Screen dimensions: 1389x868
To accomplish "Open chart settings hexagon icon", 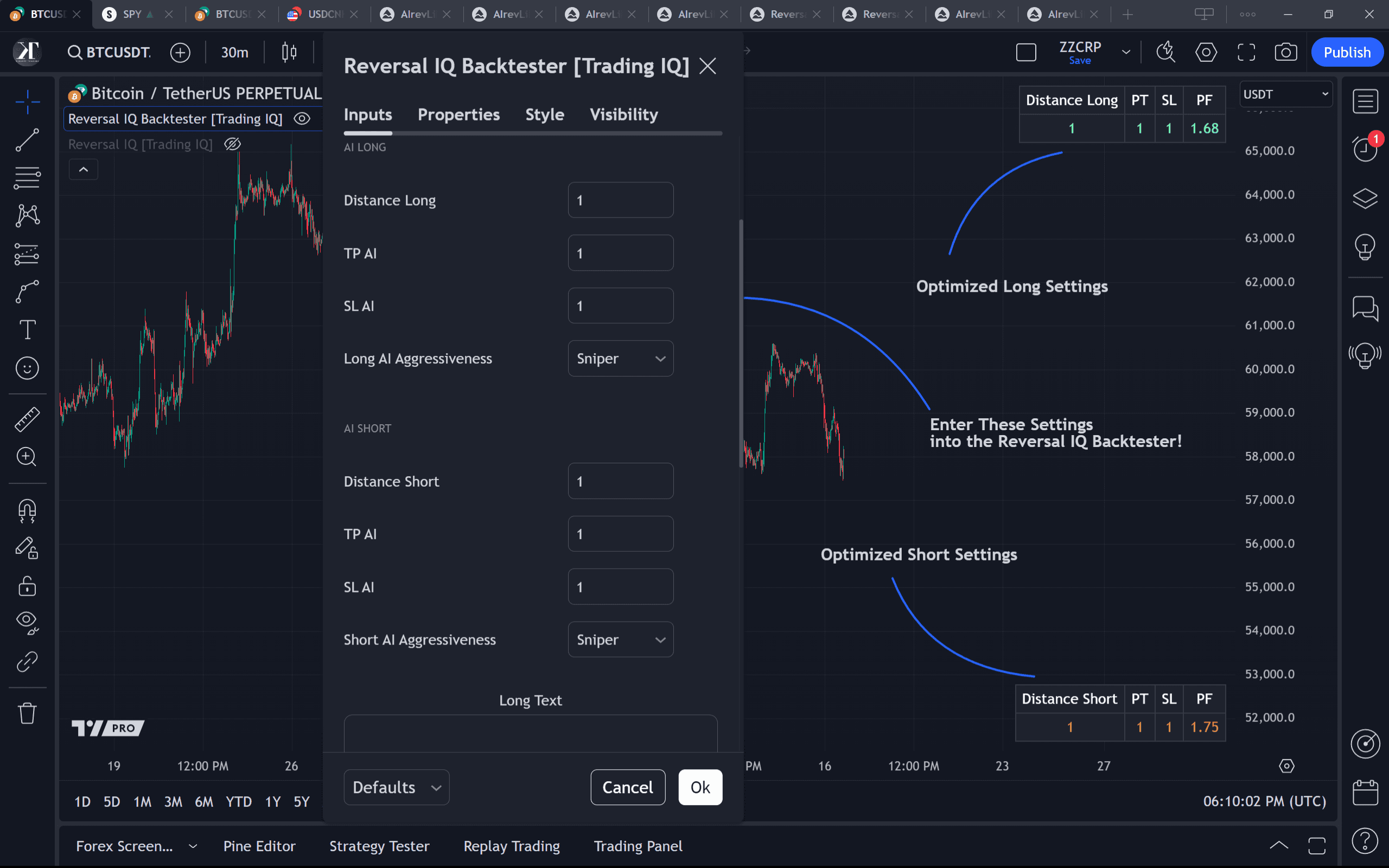I will [x=1206, y=52].
